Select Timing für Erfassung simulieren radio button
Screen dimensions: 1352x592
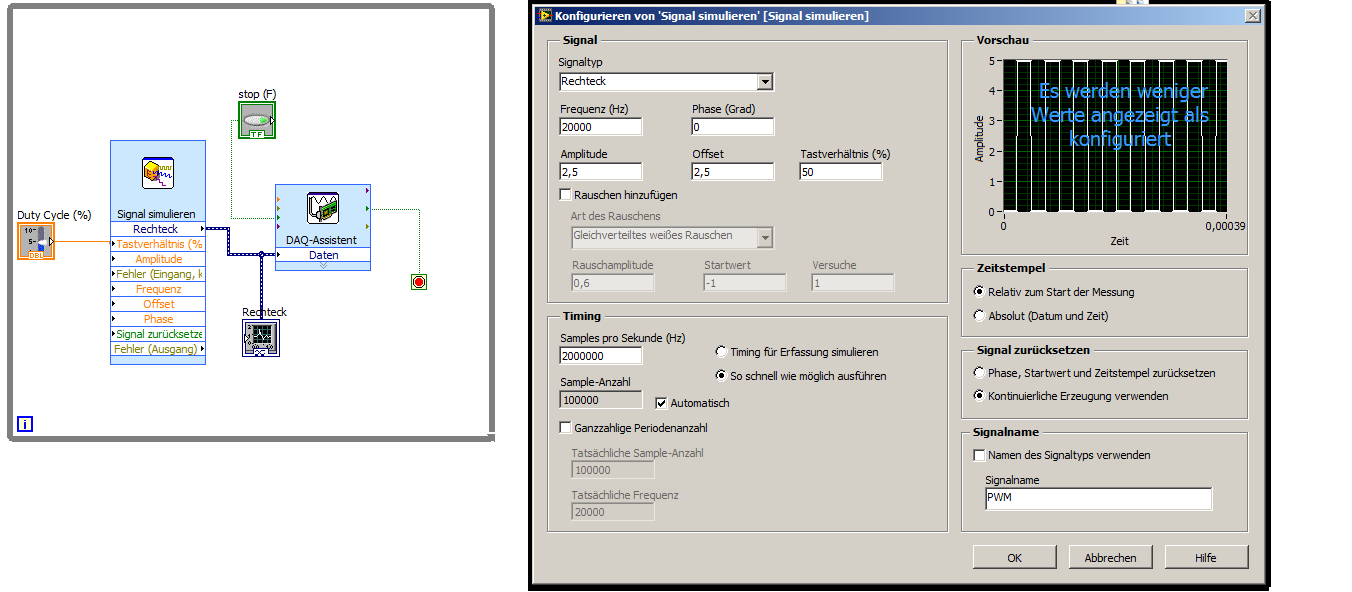coord(721,352)
